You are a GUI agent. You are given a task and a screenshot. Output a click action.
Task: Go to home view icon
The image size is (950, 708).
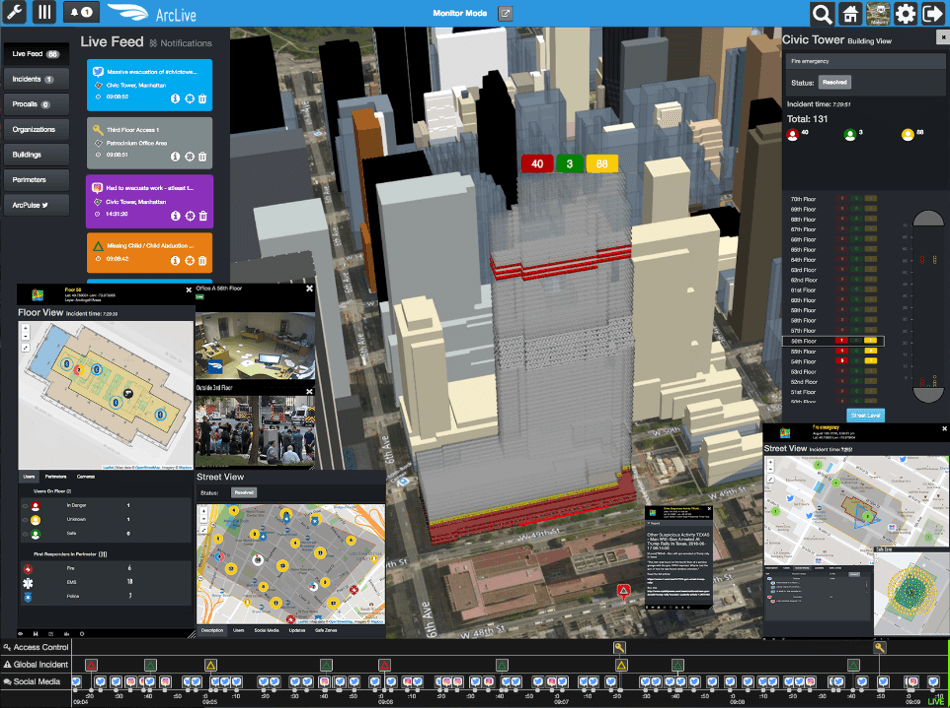(x=850, y=14)
